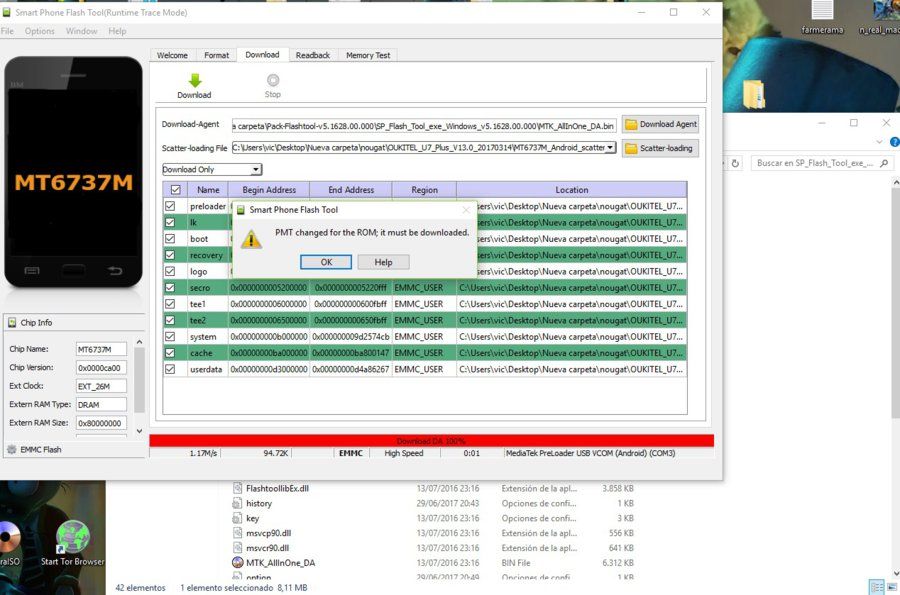Expand the Download Only mode dropdown
This screenshot has width=900, height=595.
pyautogui.click(x=256, y=169)
